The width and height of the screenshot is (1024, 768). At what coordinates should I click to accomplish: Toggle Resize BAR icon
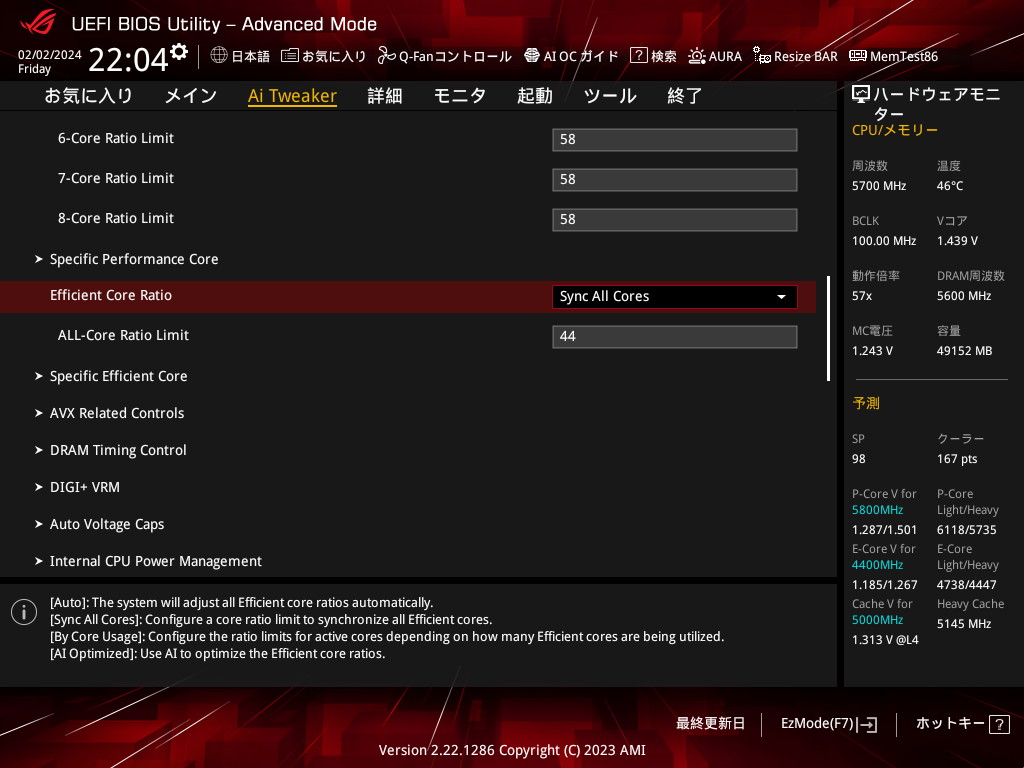click(x=762, y=56)
